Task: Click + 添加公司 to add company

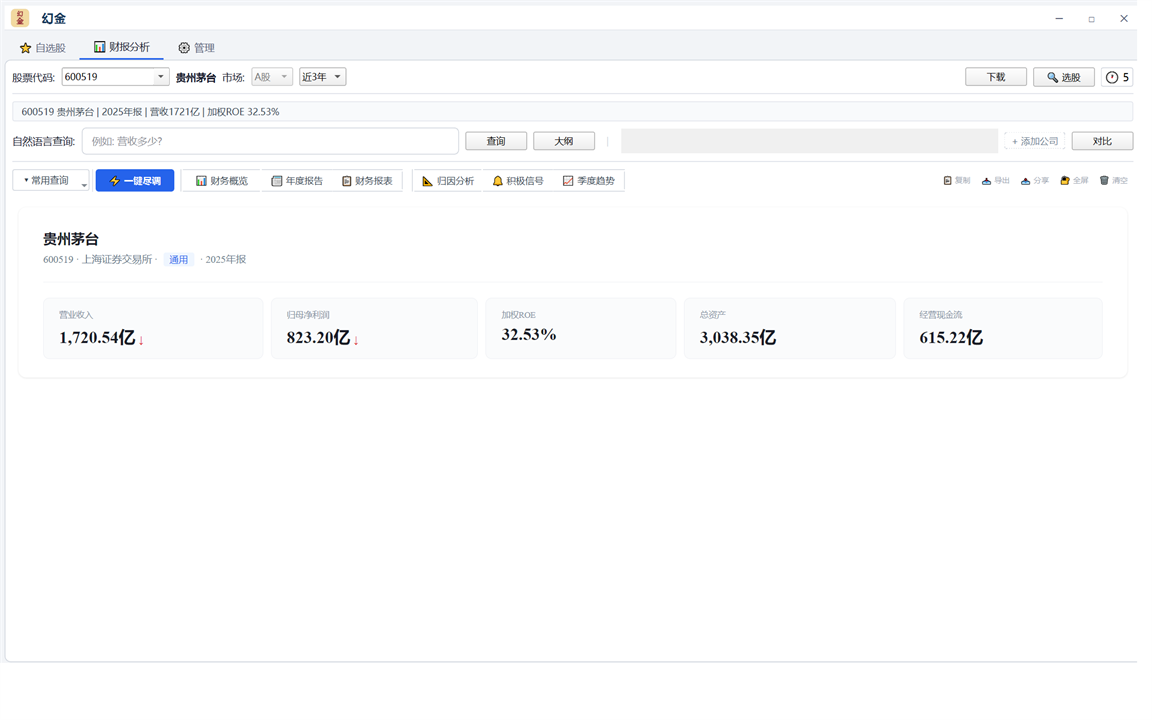Action: pos(1034,141)
